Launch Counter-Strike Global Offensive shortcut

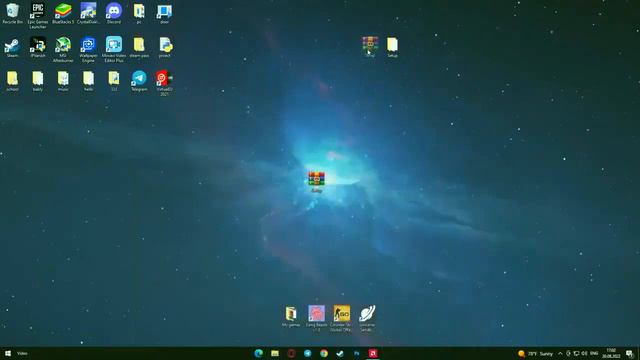coord(341,318)
